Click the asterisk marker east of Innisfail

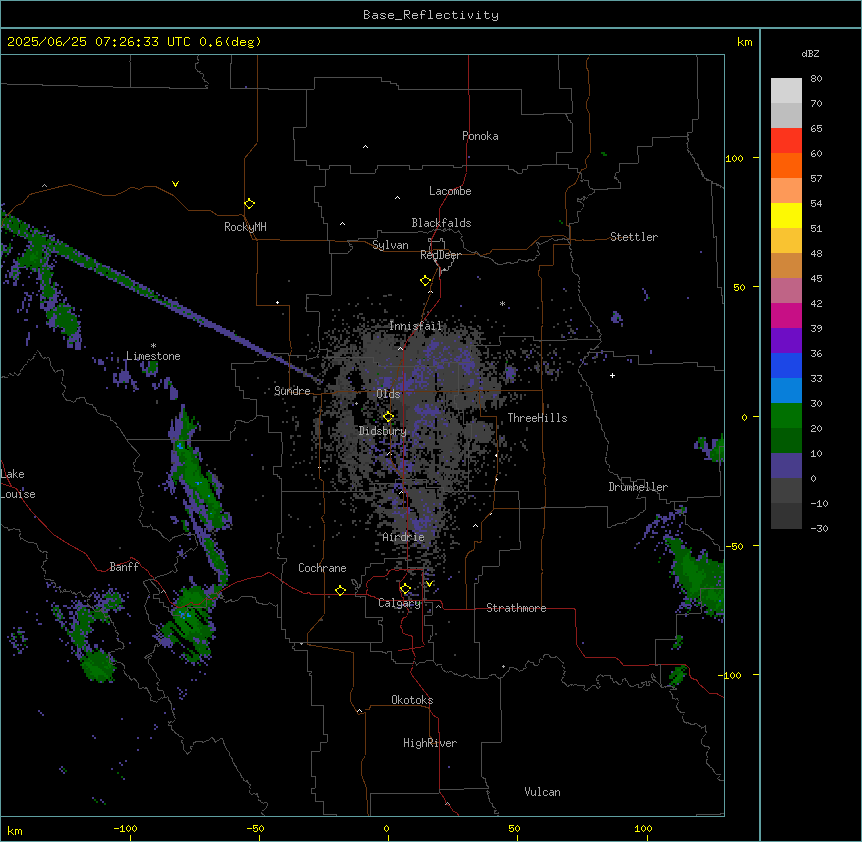502,303
